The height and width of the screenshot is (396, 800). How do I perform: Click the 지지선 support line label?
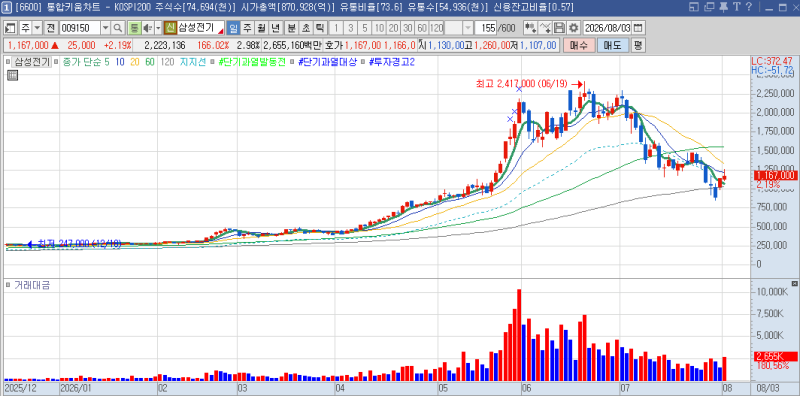coord(193,62)
